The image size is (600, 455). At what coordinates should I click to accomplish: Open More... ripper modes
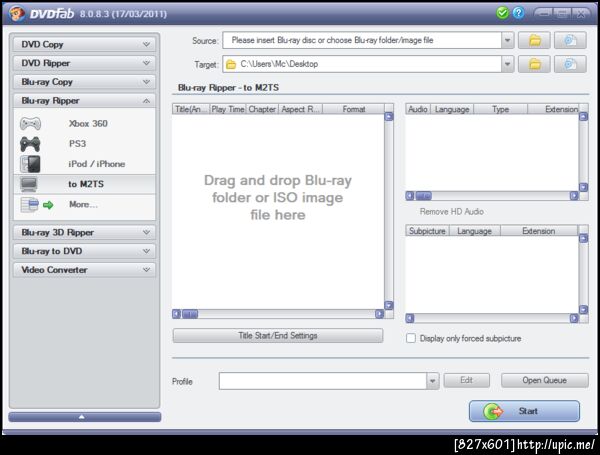85,204
